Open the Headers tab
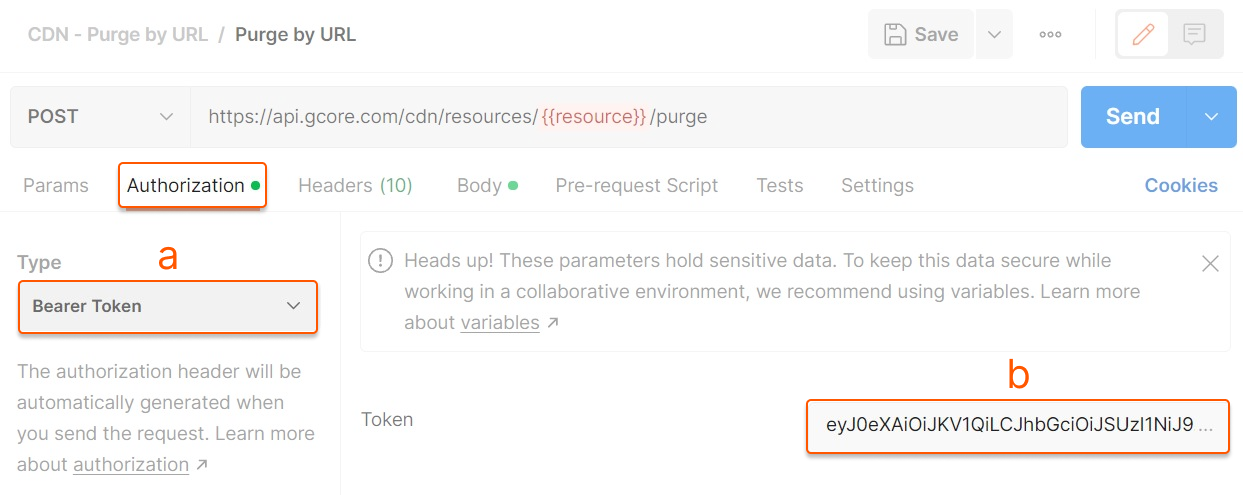Image resolution: width=1243 pixels, height=495 pixels. point(355,186)
